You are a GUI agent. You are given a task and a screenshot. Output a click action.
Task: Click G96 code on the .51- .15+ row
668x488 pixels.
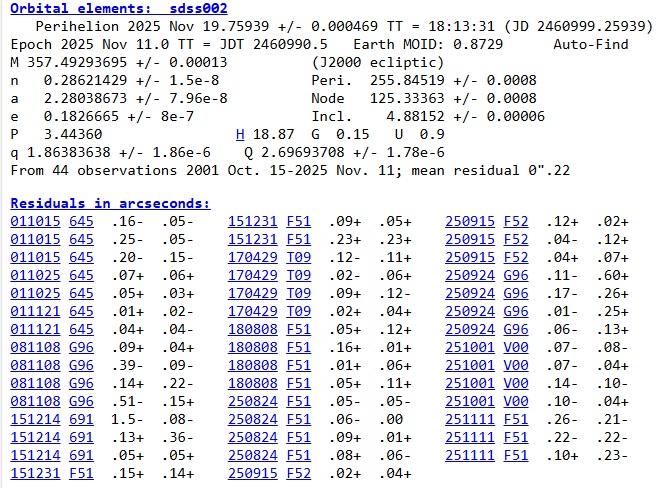81,401
